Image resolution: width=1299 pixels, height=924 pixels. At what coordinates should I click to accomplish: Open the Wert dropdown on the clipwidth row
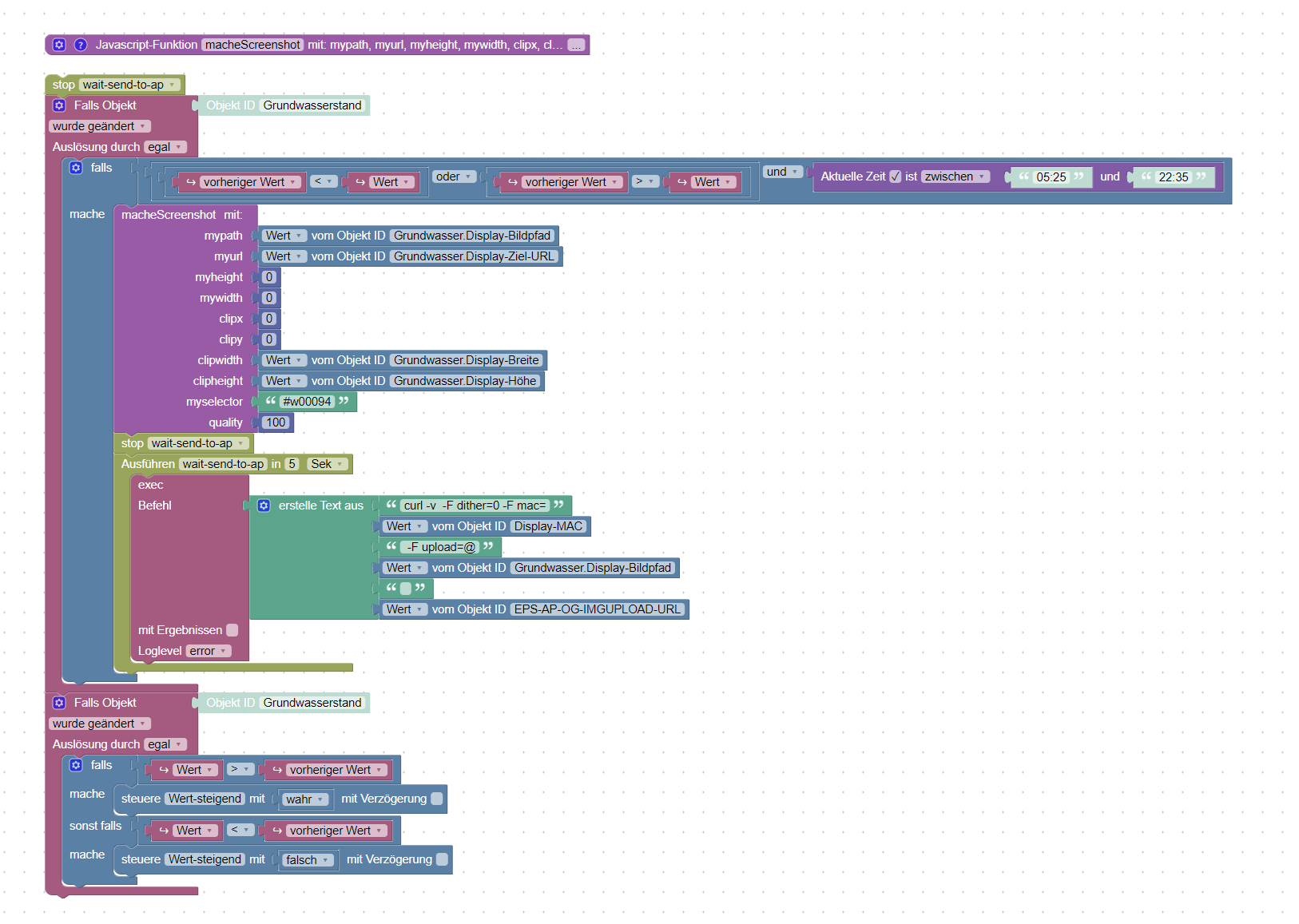tap(284, 360)
